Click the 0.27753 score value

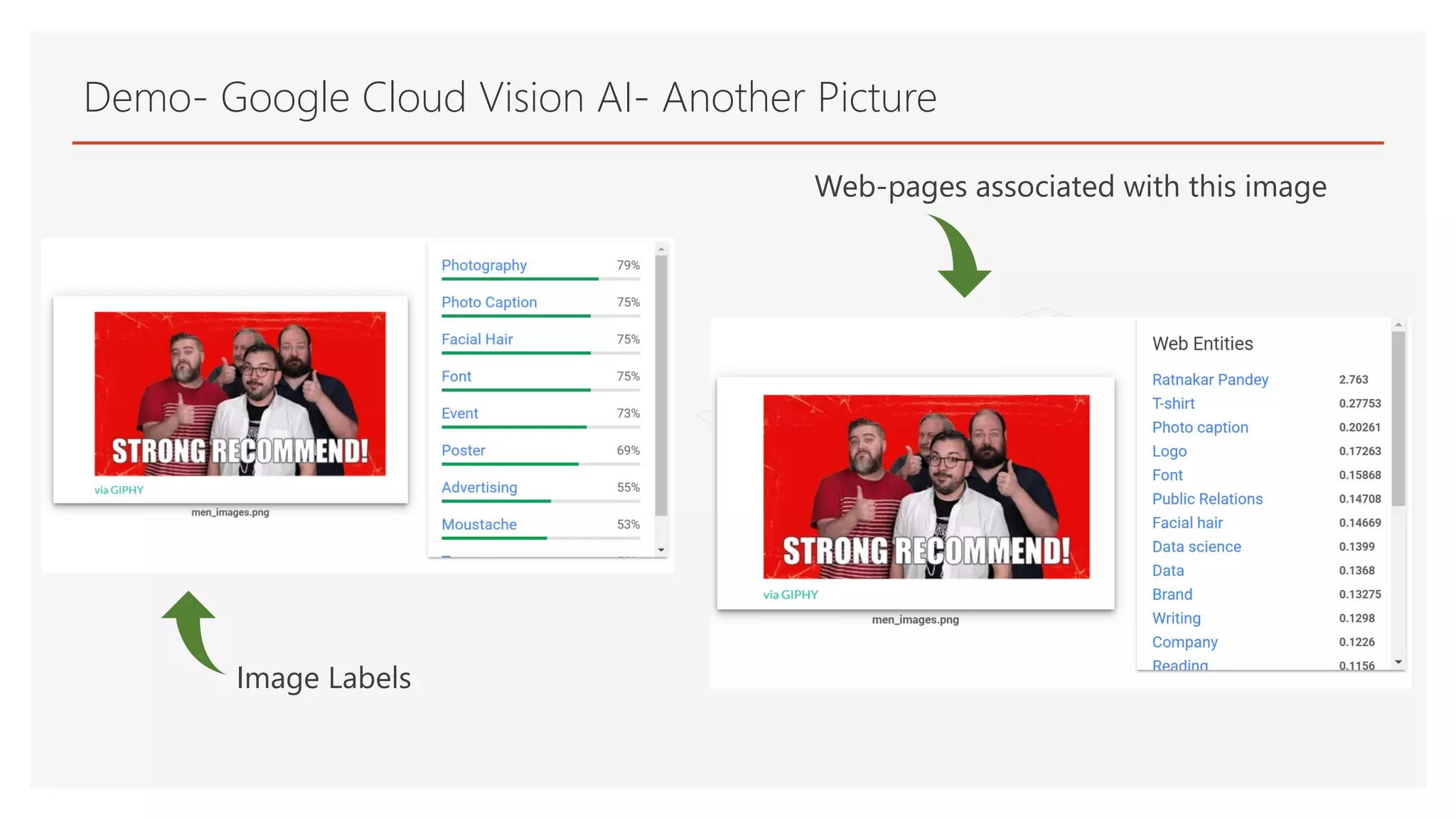pyautogui.click(x=1360, y=404)
